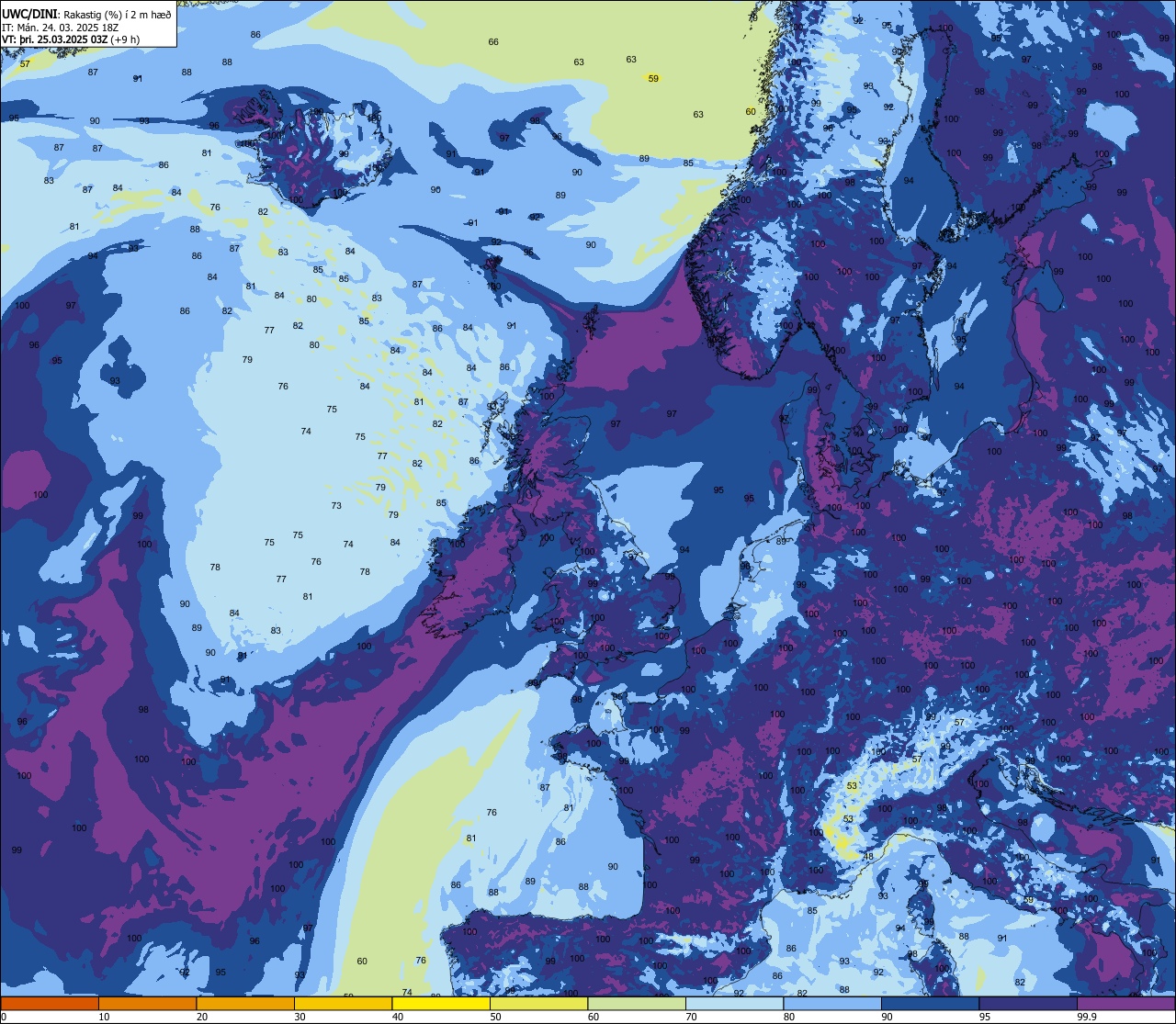Click the 95–99.9% dark indigo legend swatch

coord(1028,1003)
